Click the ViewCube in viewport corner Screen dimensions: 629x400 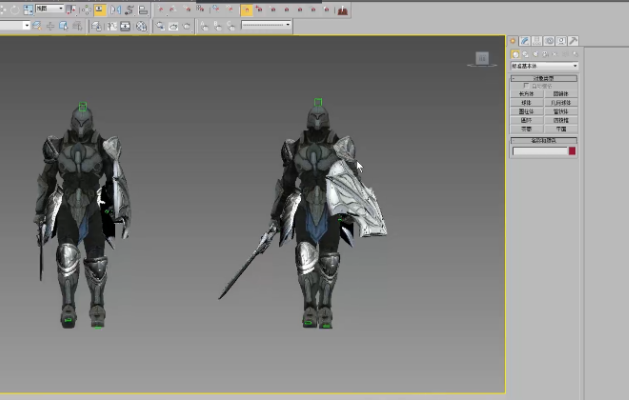(x=482, y=59)
